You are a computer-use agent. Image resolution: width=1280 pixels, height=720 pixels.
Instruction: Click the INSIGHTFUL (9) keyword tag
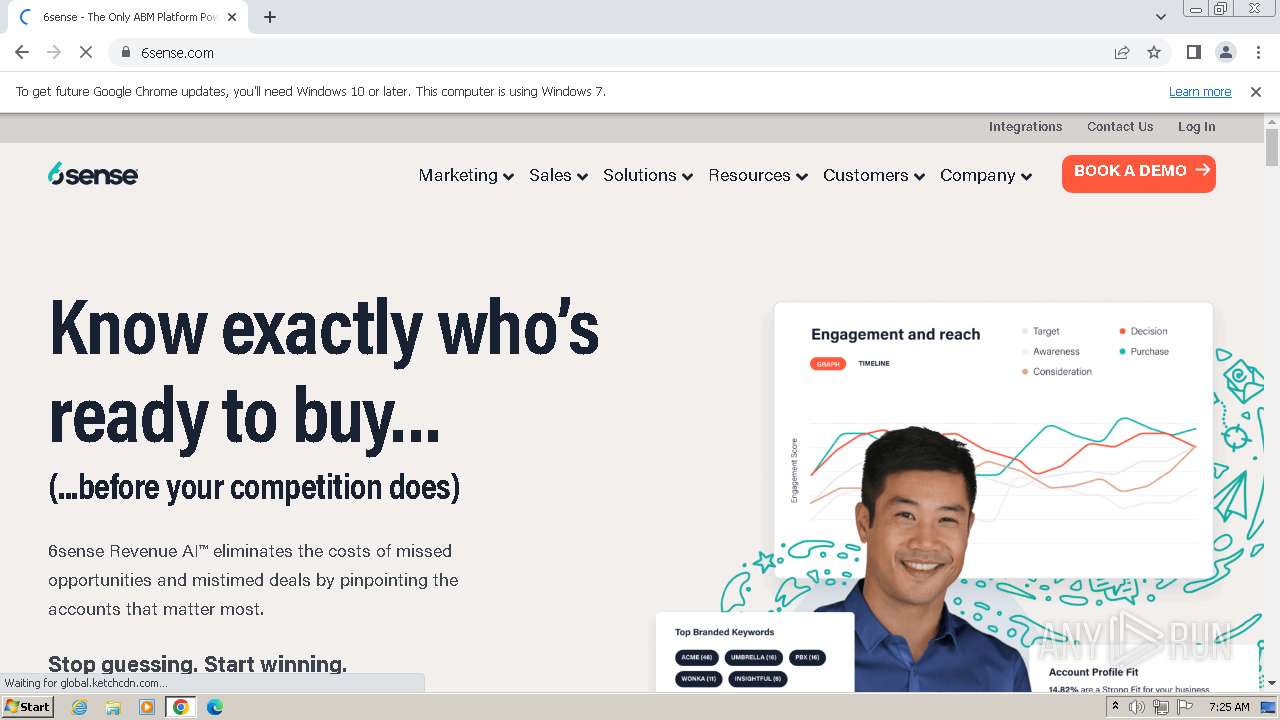[x=758, y=678]
